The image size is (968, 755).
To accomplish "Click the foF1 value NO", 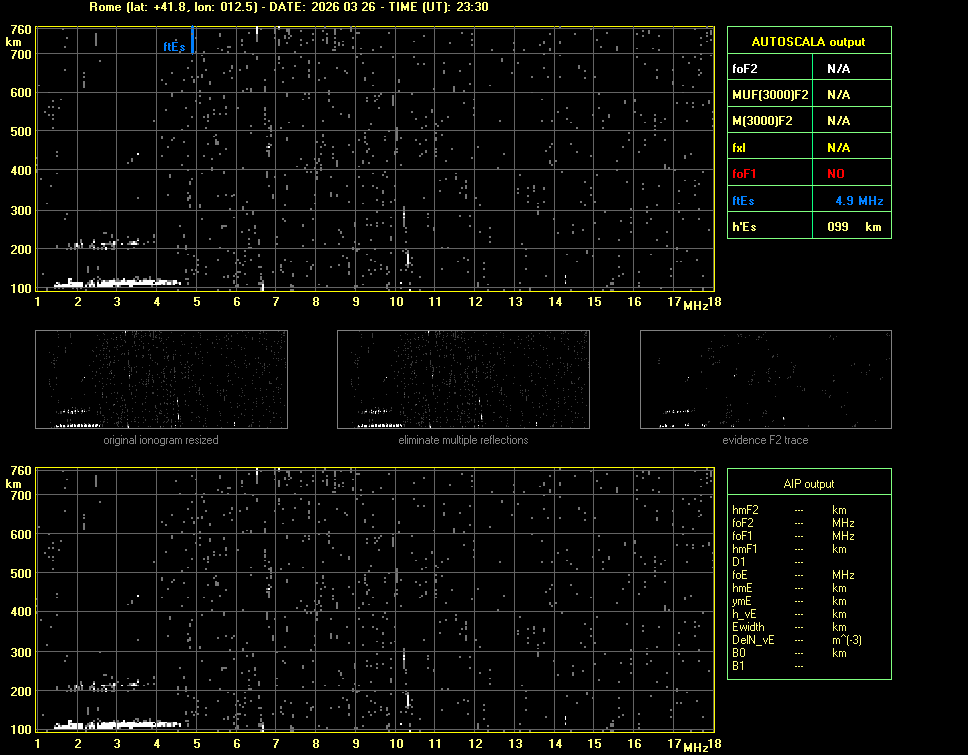I will [x=836, y=174].
